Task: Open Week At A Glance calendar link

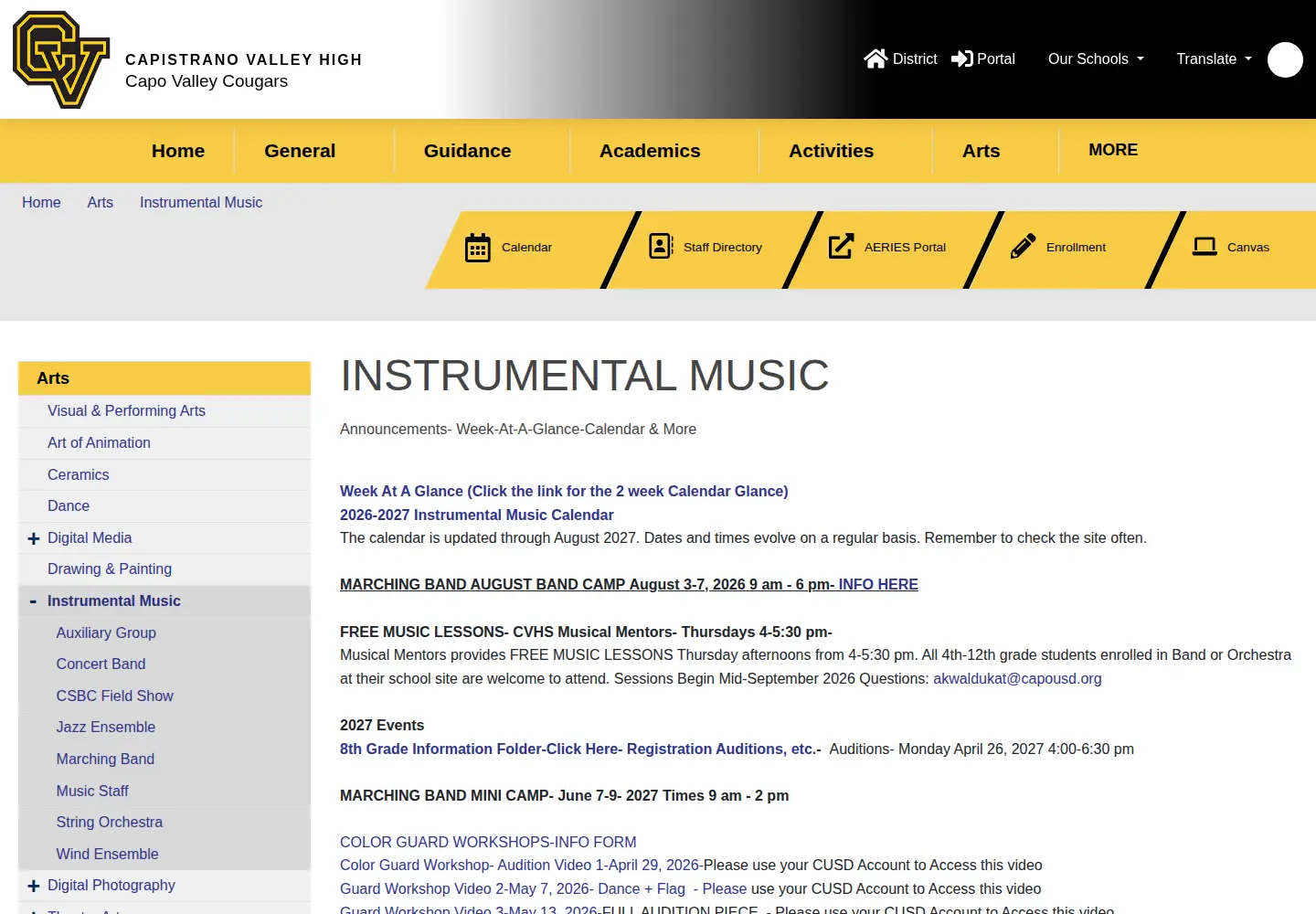Action: click(564, 491)
